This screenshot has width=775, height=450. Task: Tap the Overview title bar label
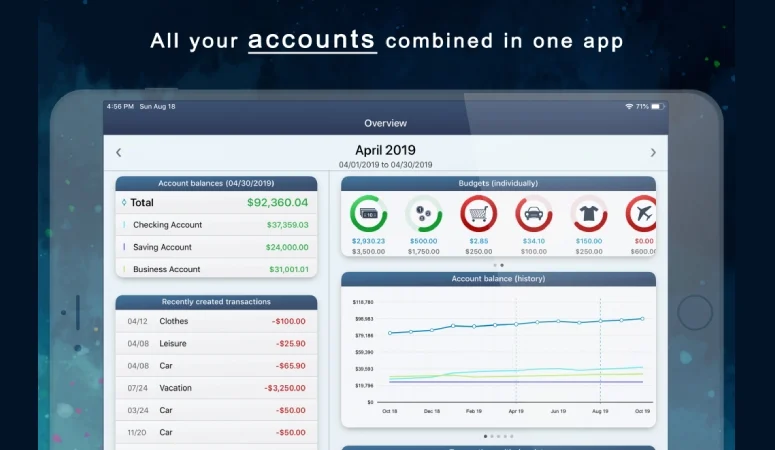click(385, 123)
